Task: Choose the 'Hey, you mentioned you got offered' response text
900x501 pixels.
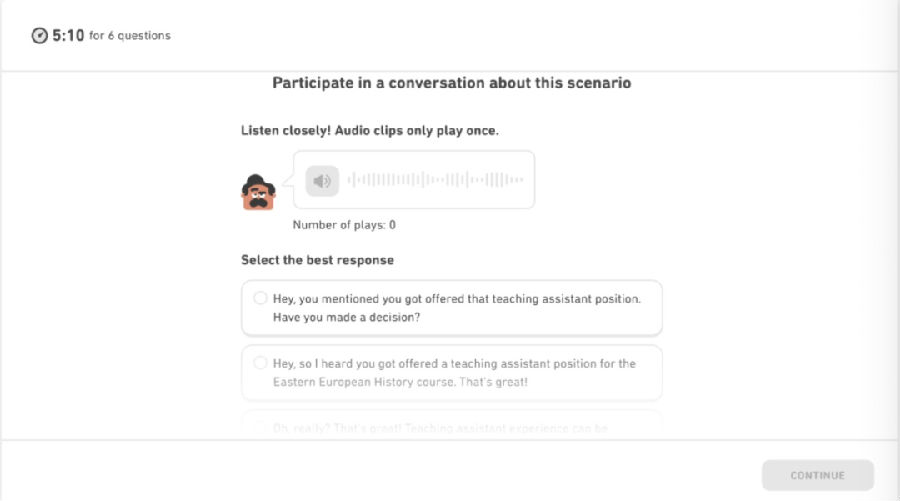Action: click(457, 308)
